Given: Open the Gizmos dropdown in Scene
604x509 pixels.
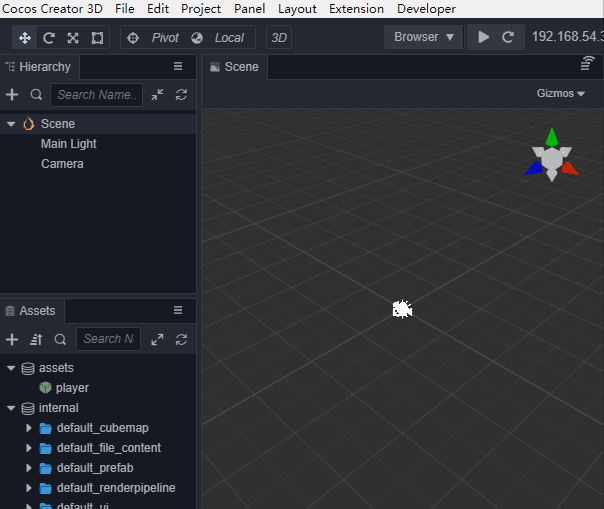Looking at the screenshot, I should (561, 93).
